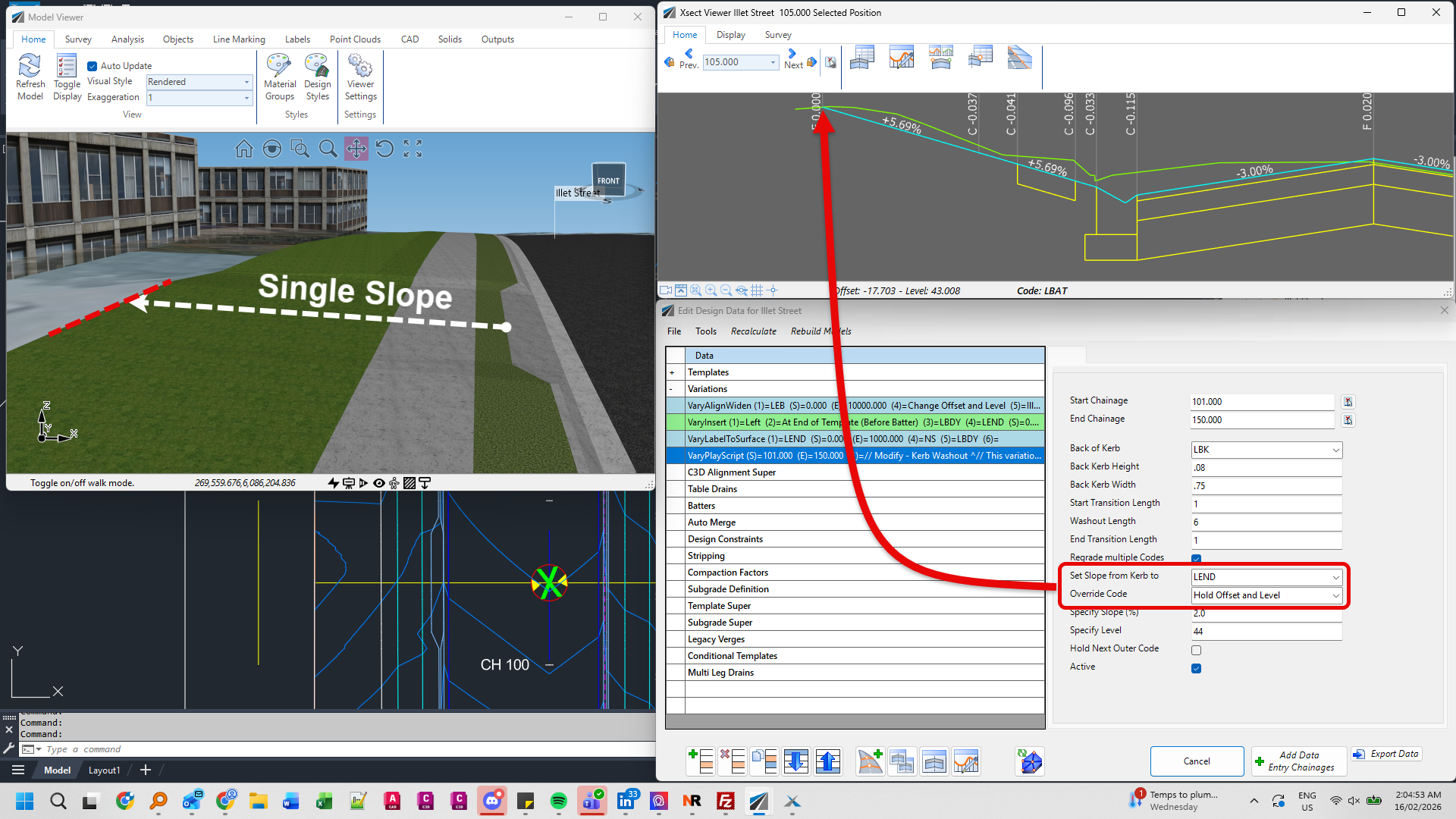
Task: Switch to the Line Marking ribbon tab
Action: (x=239, y=39)
